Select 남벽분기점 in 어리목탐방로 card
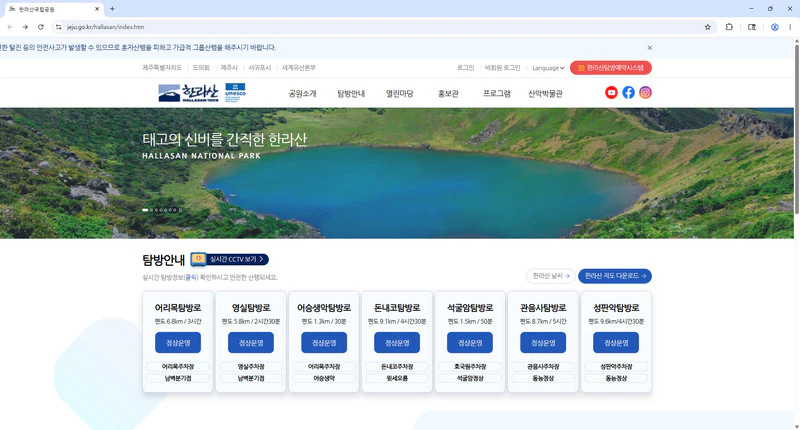The width and height of the screenshot is (800, 430). coord(178,378)
